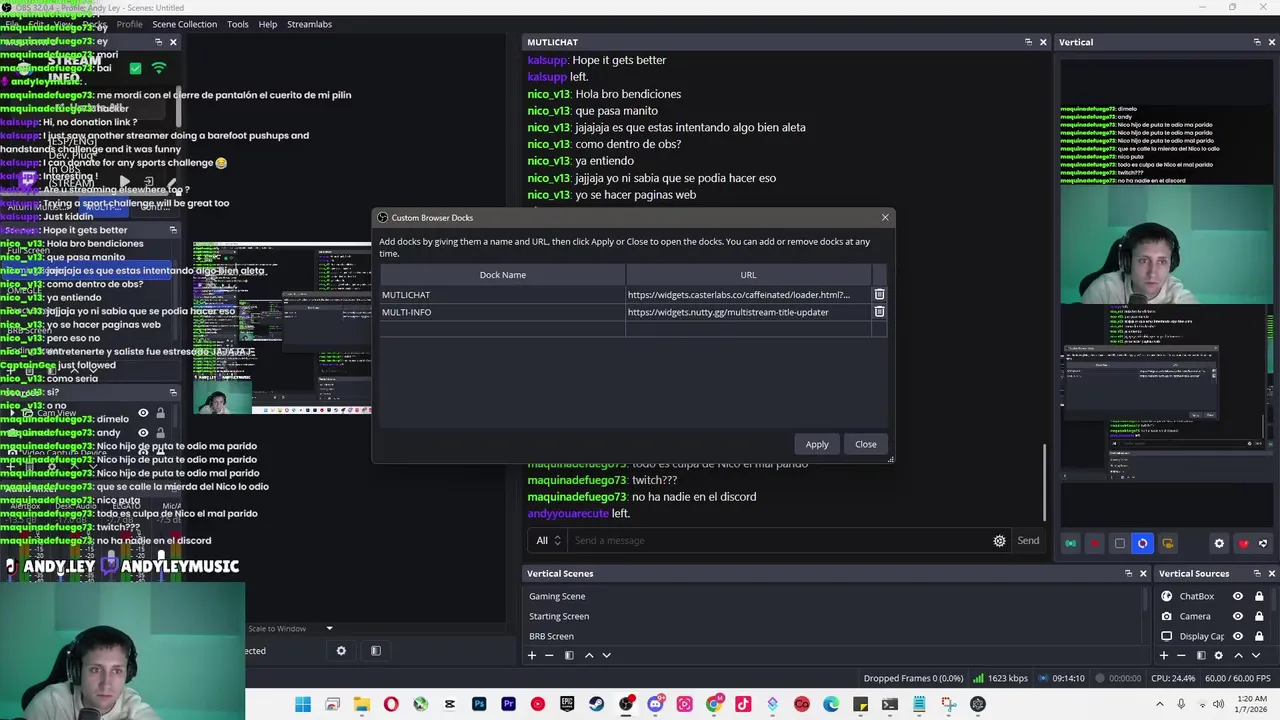Click the yellow virtual camera icon in Vertical
The image size is (1280, 720).
pos(1167,544)
